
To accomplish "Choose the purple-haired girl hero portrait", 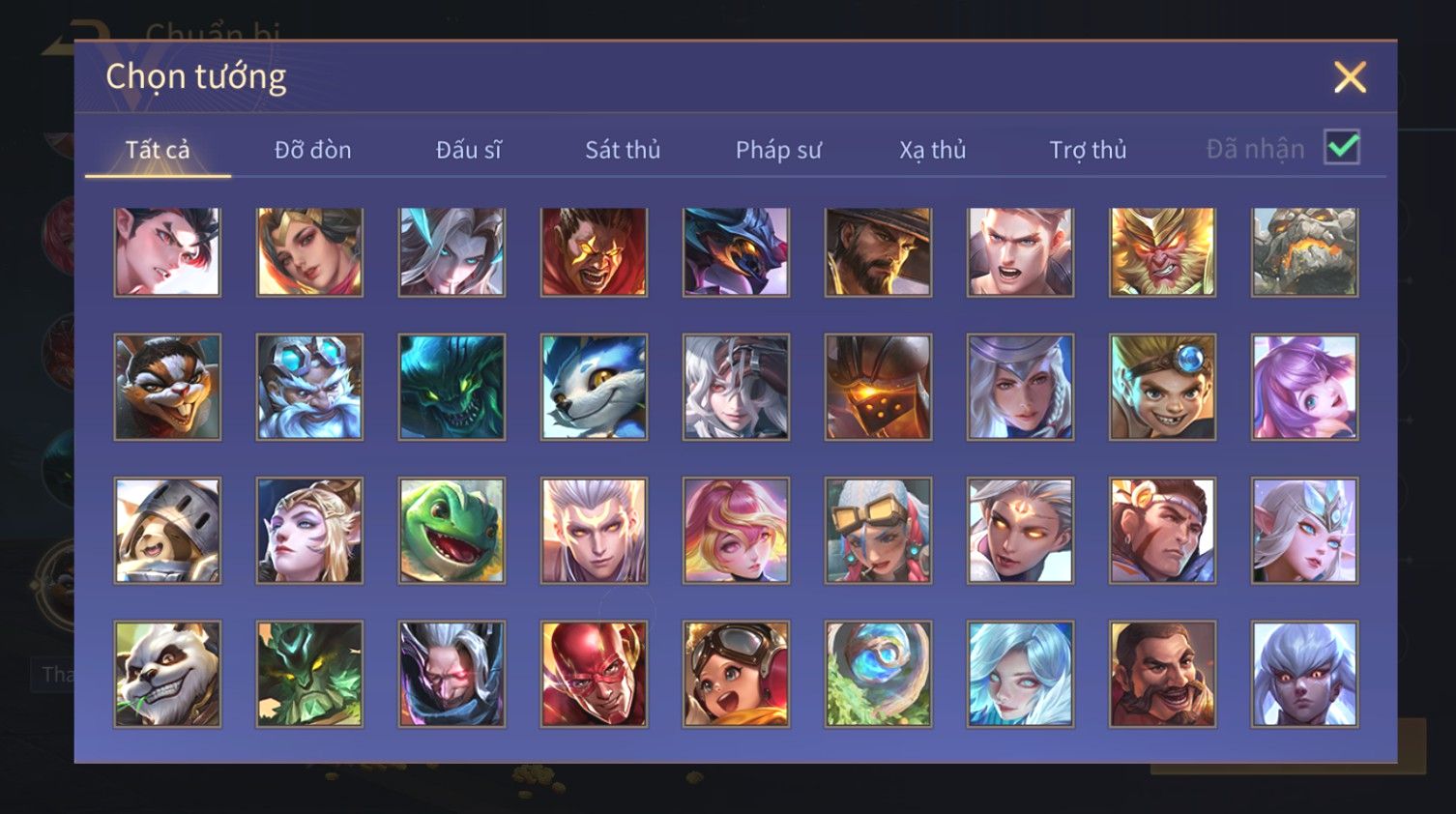I will tap(1304, 388).
